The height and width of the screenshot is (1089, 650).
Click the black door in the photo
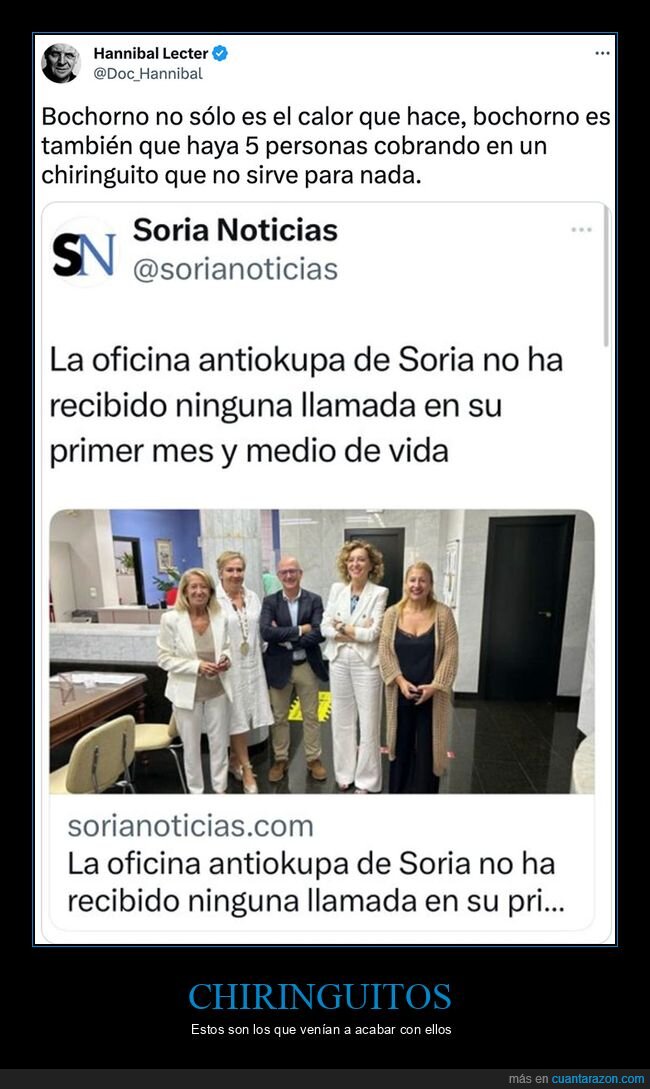528,606
